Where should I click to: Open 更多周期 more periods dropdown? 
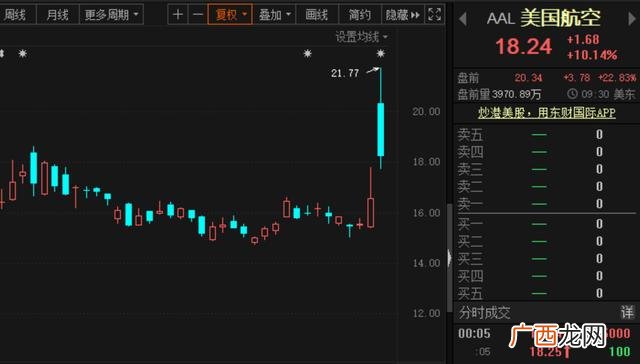[x=111, y=15]
